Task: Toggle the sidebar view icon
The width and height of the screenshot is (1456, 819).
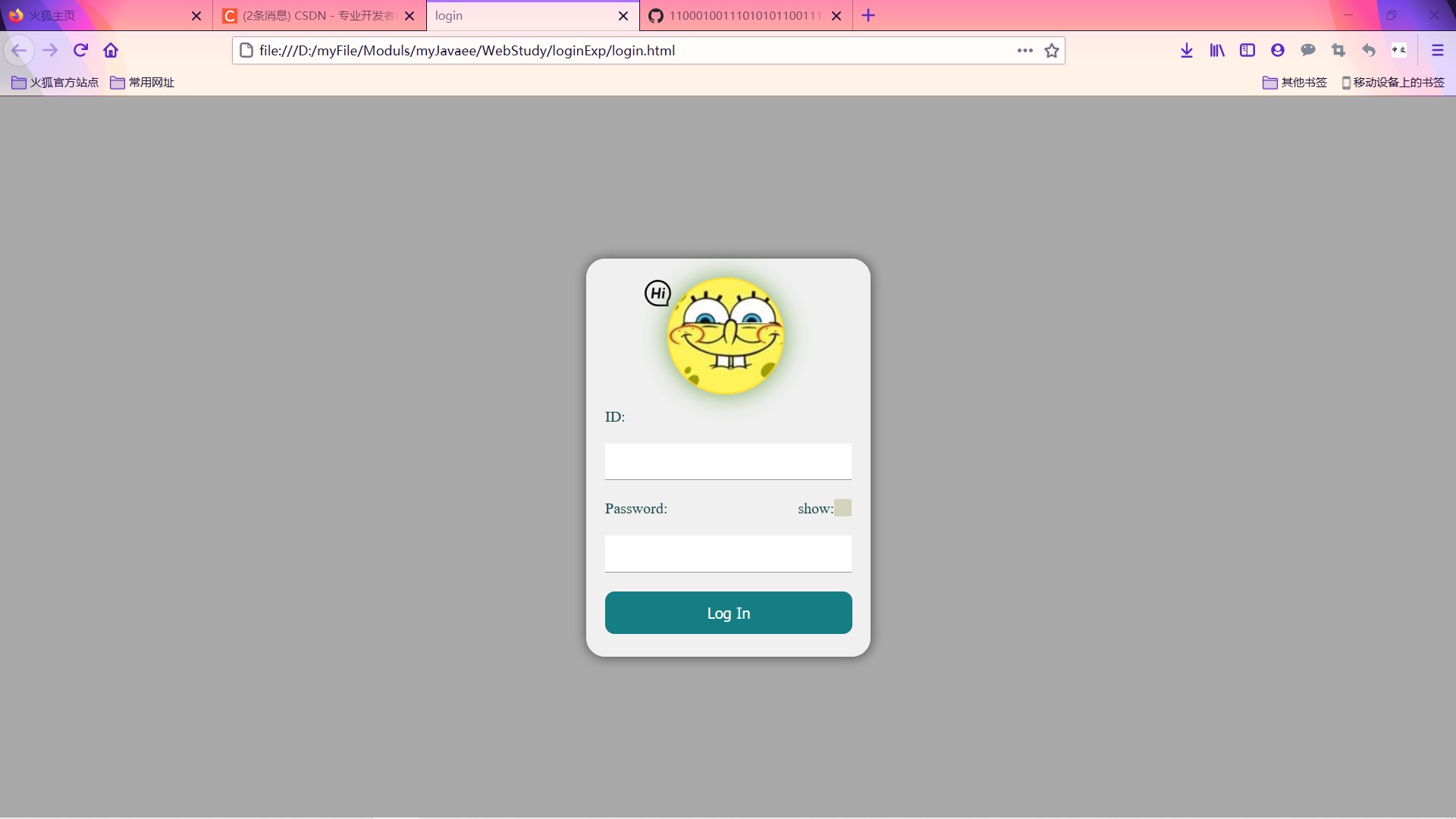Action: point(1247,51)
